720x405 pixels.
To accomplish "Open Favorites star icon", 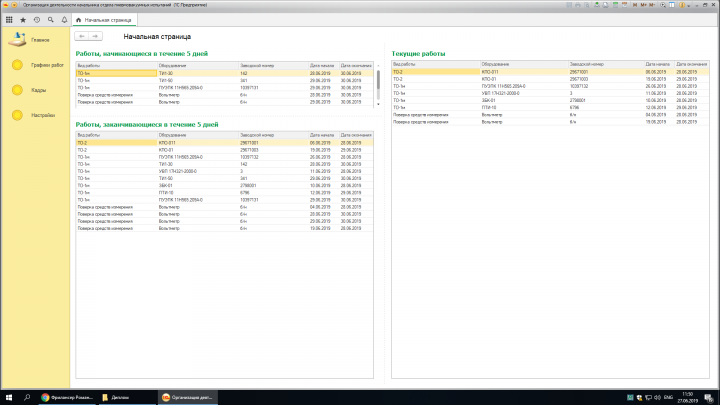I will pos(23,20).
